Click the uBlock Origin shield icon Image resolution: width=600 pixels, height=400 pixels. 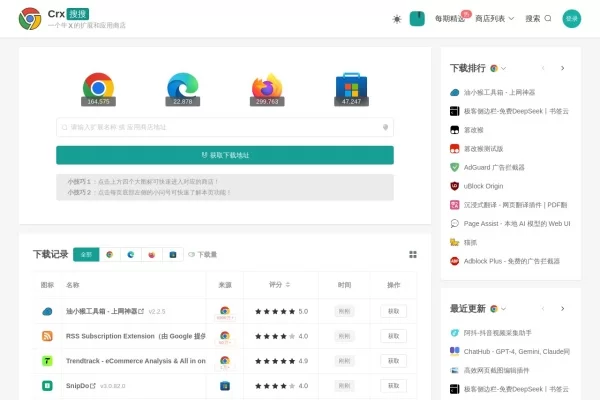[x=454, y=186]
